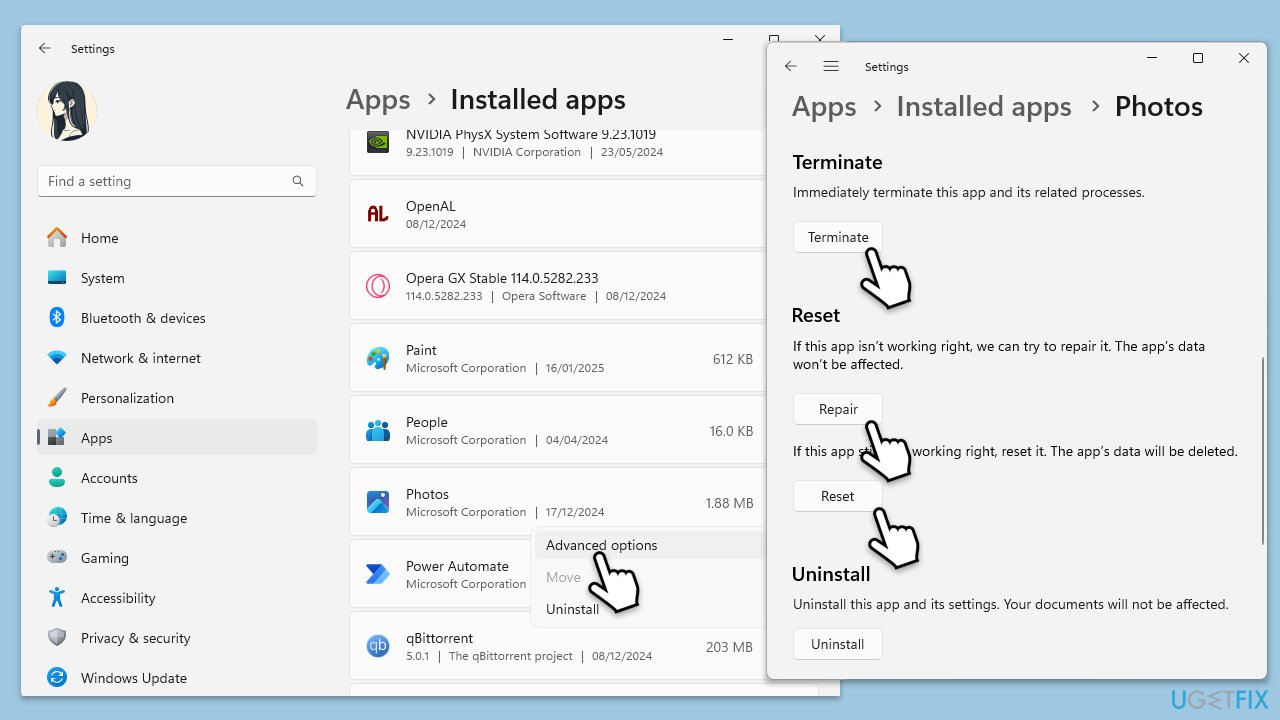Click the Photos app icon
Screen dimensions: 1280x720
[x=378, y=502]
